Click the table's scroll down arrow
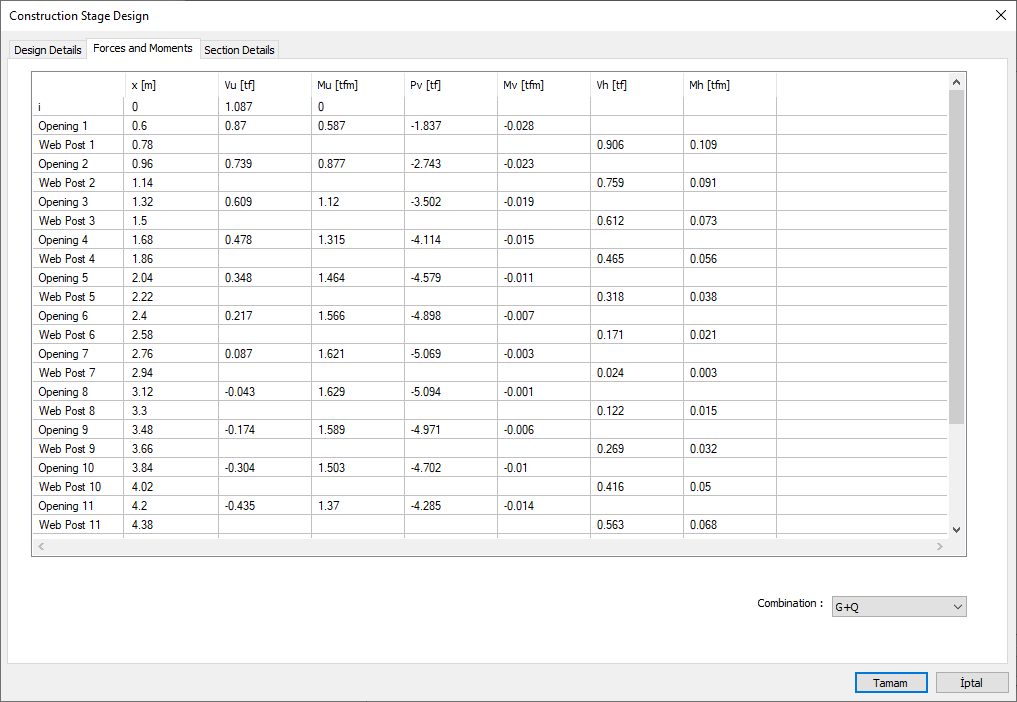Screen dimensions: 1017x702 956,529
